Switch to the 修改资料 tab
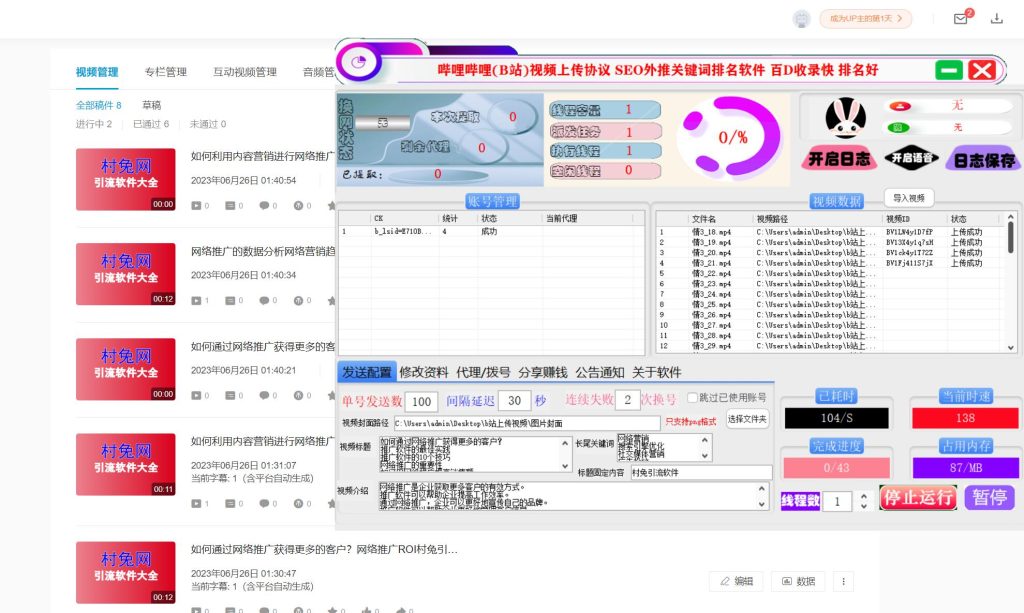The image size is (1024, 613). coord(424,372)
